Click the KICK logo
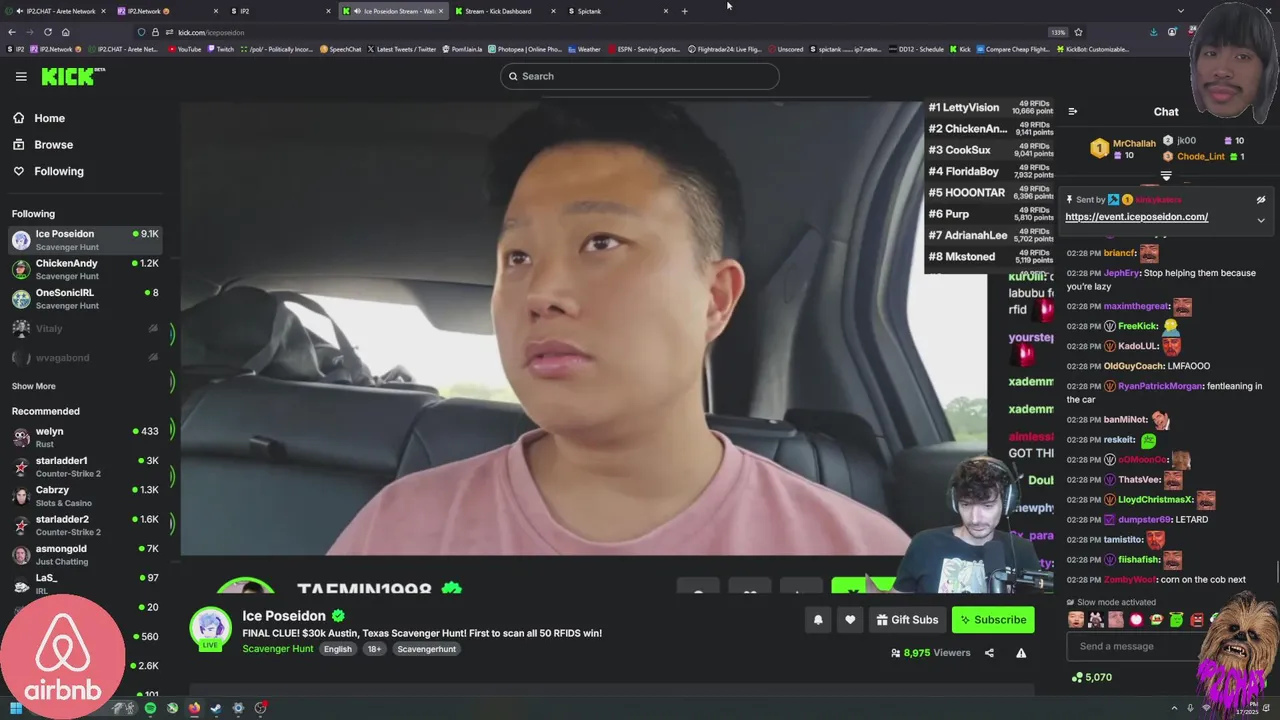Screen dimensions: 1280x720 [x=73, y=76]
